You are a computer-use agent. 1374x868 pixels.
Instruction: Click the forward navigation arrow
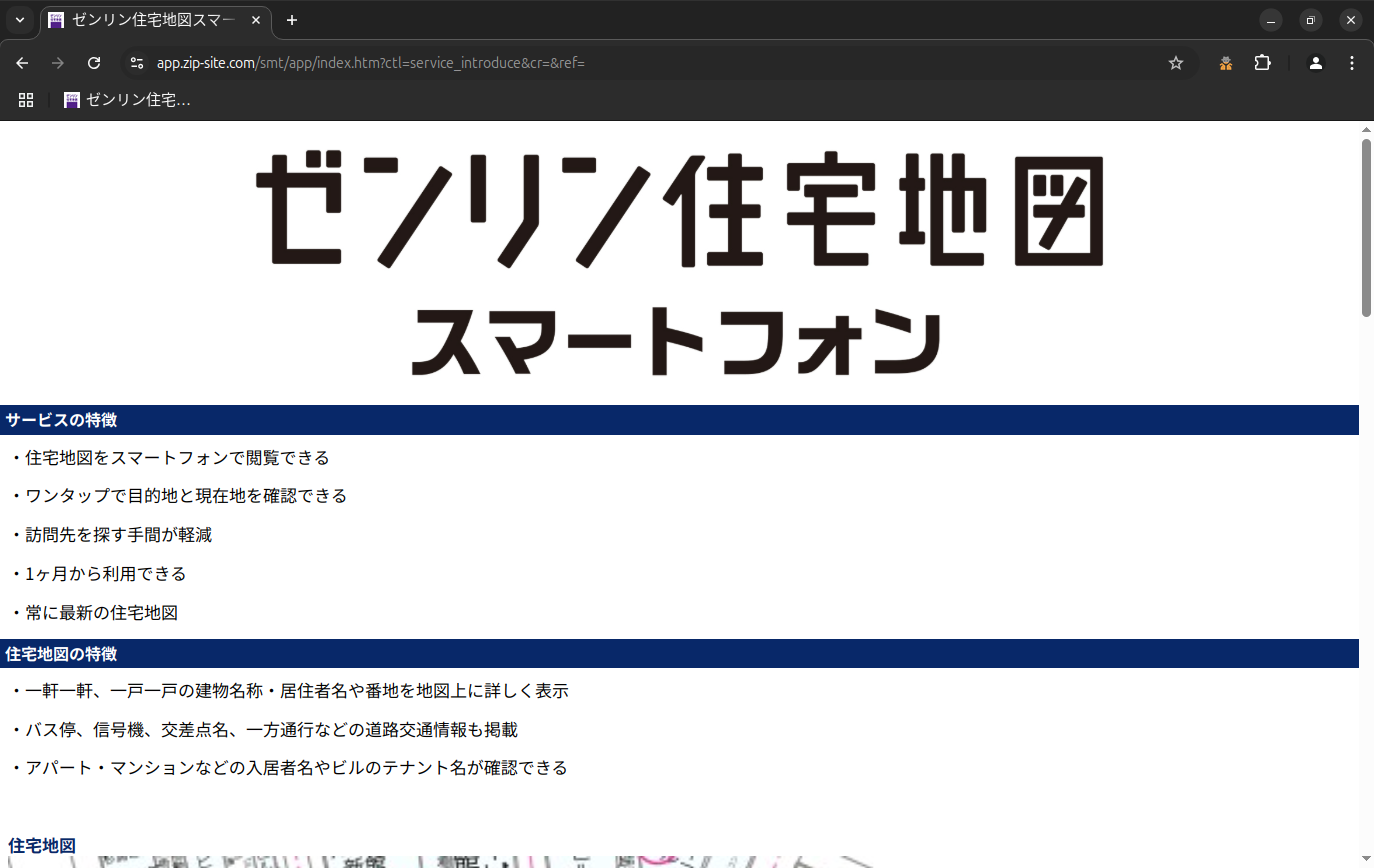pyautogui.click(x=58, y=63)
